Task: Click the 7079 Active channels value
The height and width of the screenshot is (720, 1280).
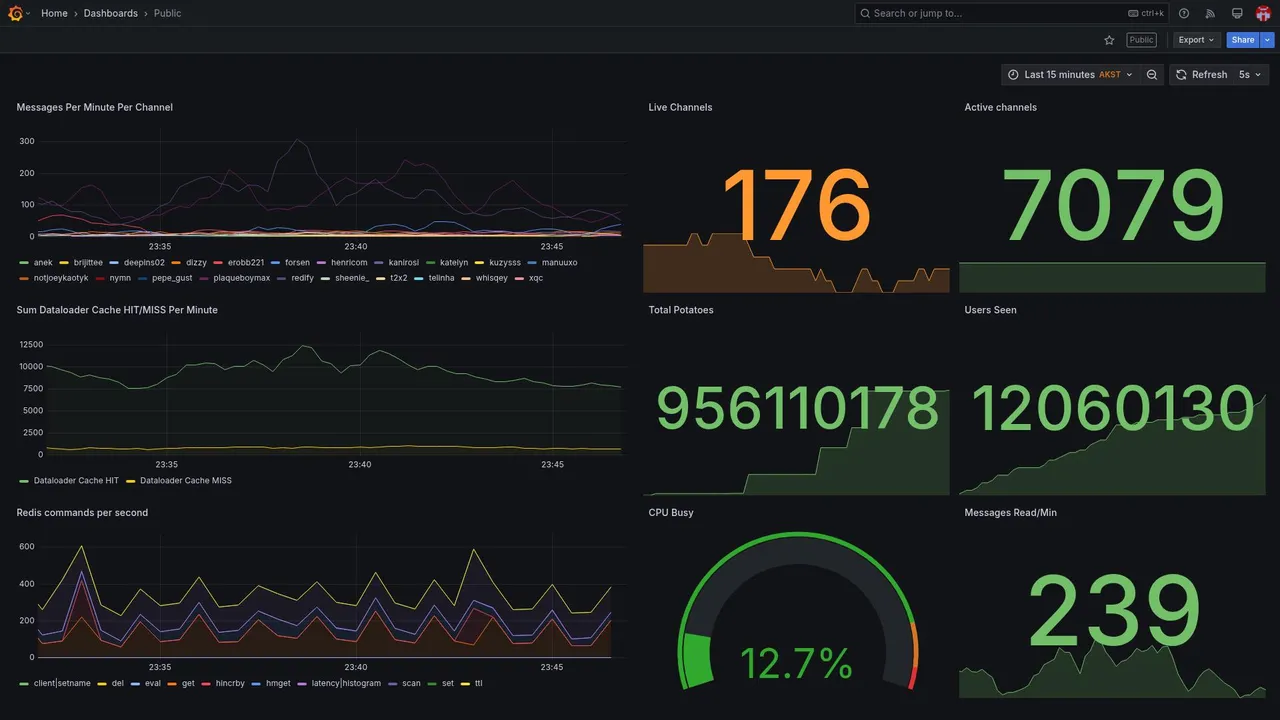Action: click(x=1113, y=207)
